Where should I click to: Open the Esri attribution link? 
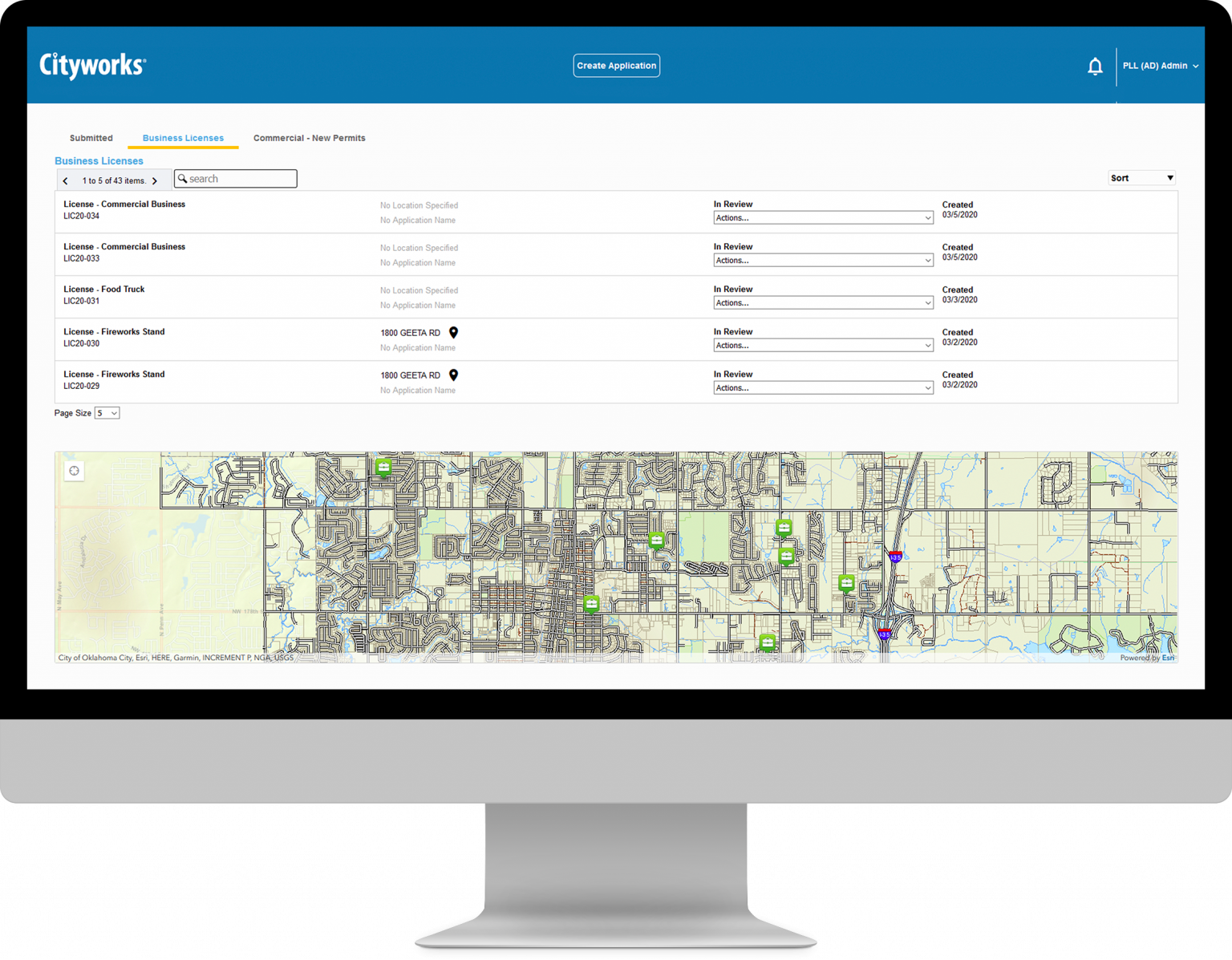tap(1168, 658)
